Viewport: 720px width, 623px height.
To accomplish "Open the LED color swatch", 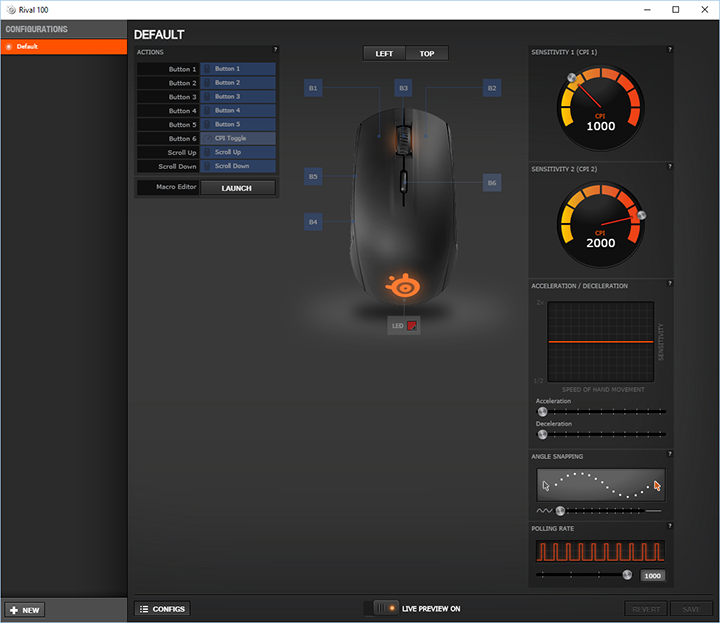I will tap(411, 325).
